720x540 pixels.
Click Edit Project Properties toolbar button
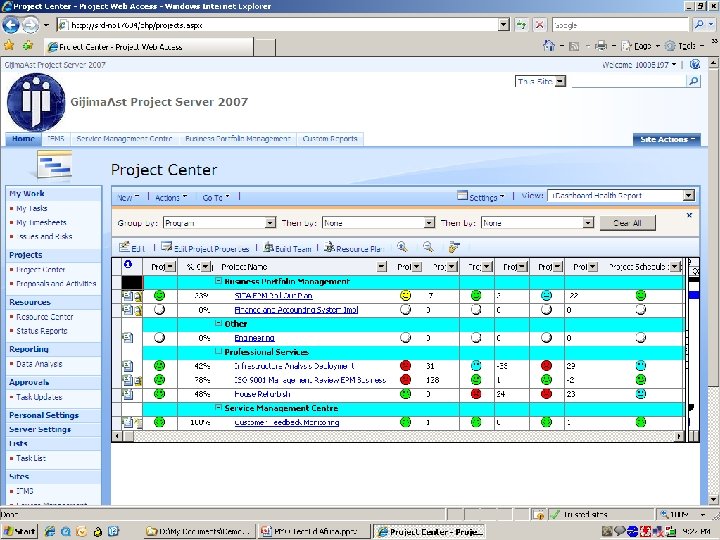(x=205, y=248)
